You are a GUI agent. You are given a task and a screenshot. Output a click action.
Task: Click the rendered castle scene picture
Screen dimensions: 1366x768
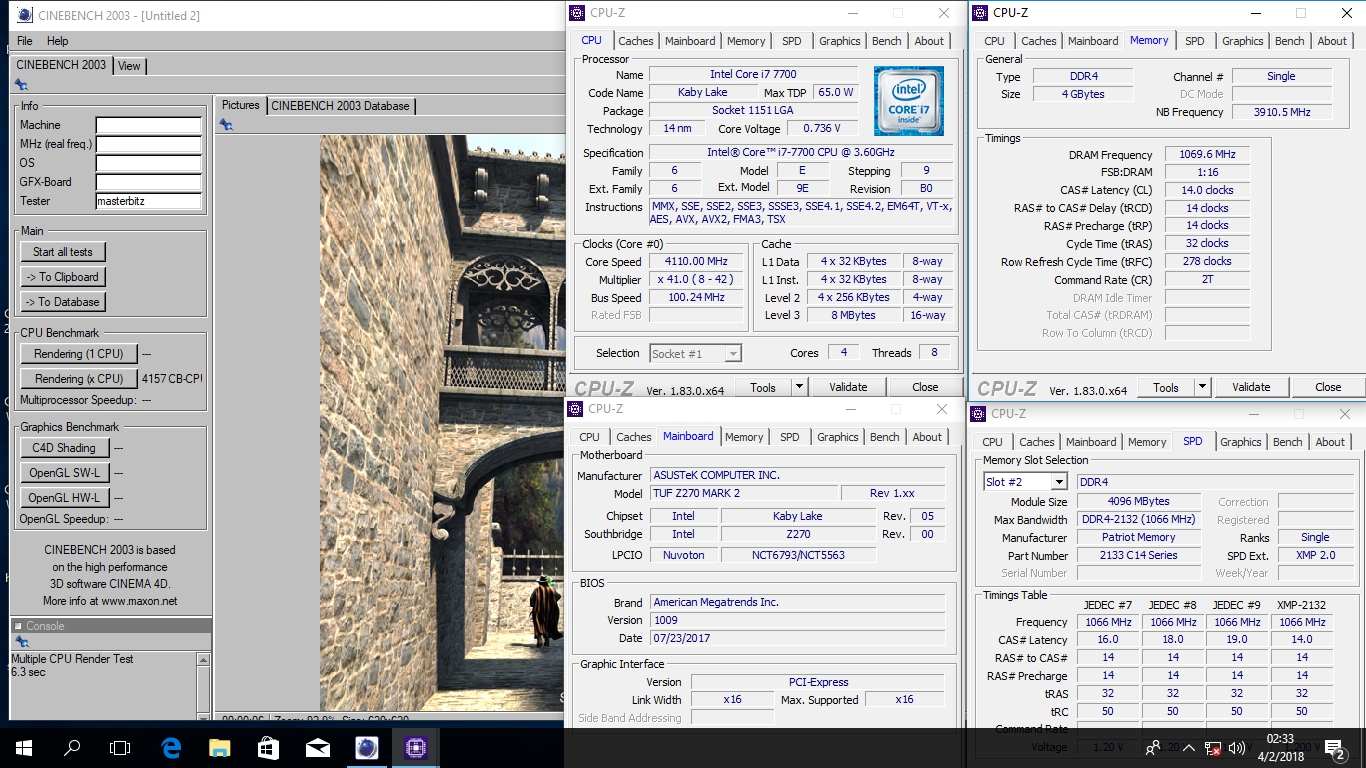[441, 424]
